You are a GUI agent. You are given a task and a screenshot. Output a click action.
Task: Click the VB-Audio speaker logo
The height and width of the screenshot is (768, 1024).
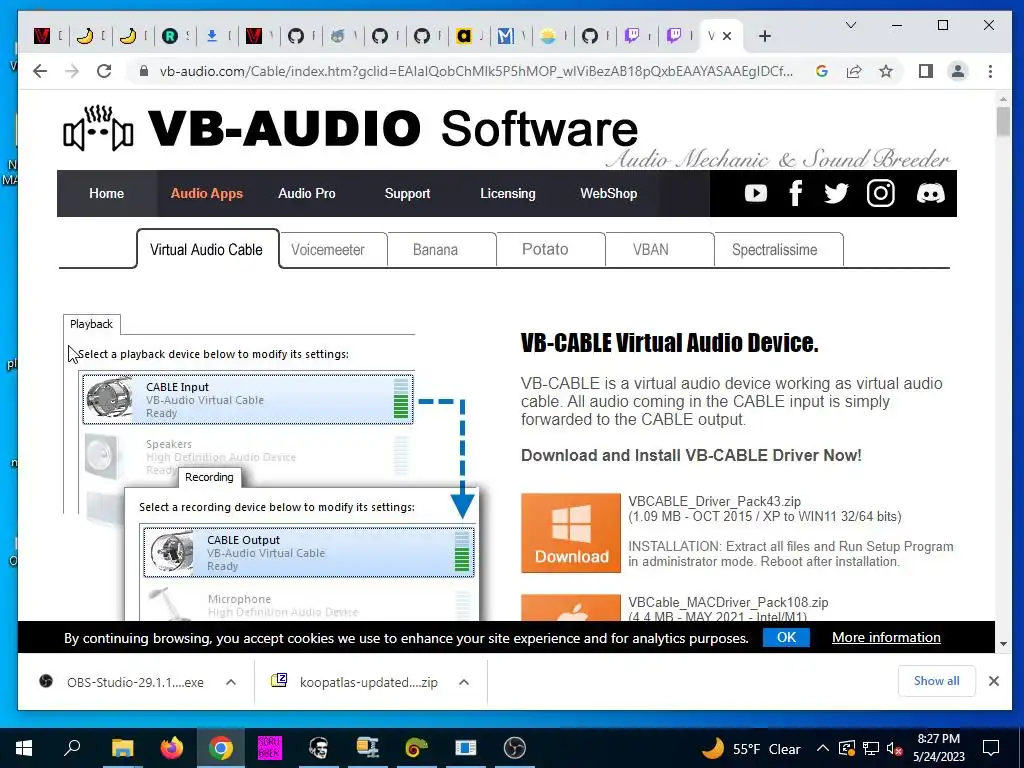98,128
